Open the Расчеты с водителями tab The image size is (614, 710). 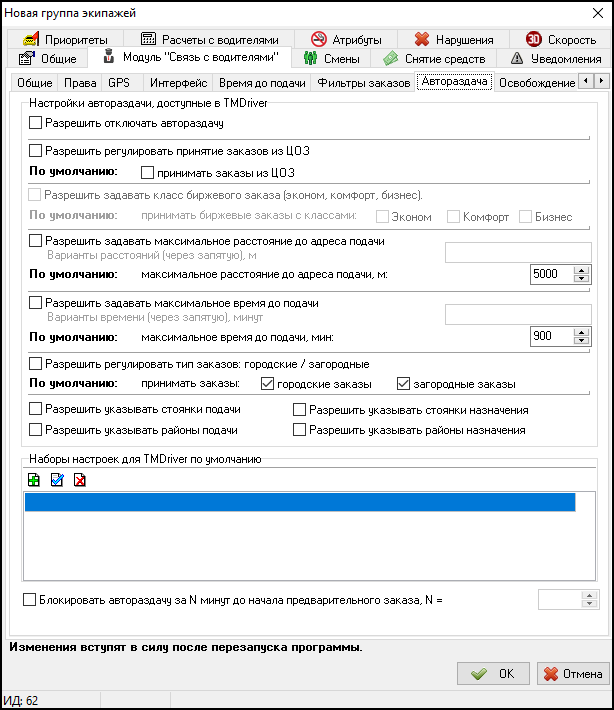(209, 39)
